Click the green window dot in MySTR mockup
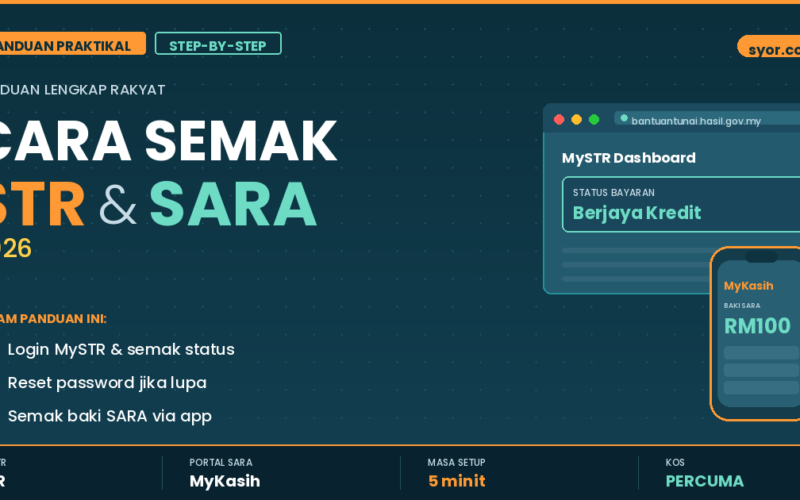Screen dimensions: 800x500 [594, 119]
